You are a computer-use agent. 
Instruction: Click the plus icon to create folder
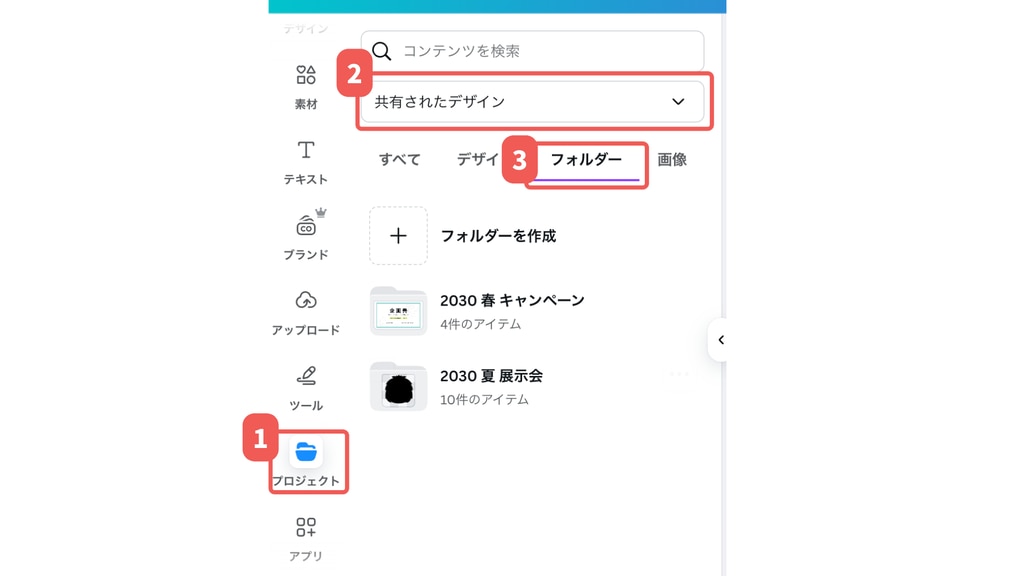point(398,236)
